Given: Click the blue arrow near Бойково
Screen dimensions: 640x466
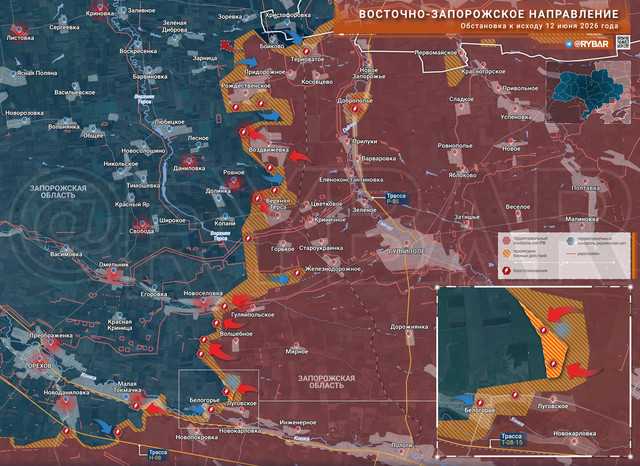Looking at the screenshot, I should pos(293,37).
